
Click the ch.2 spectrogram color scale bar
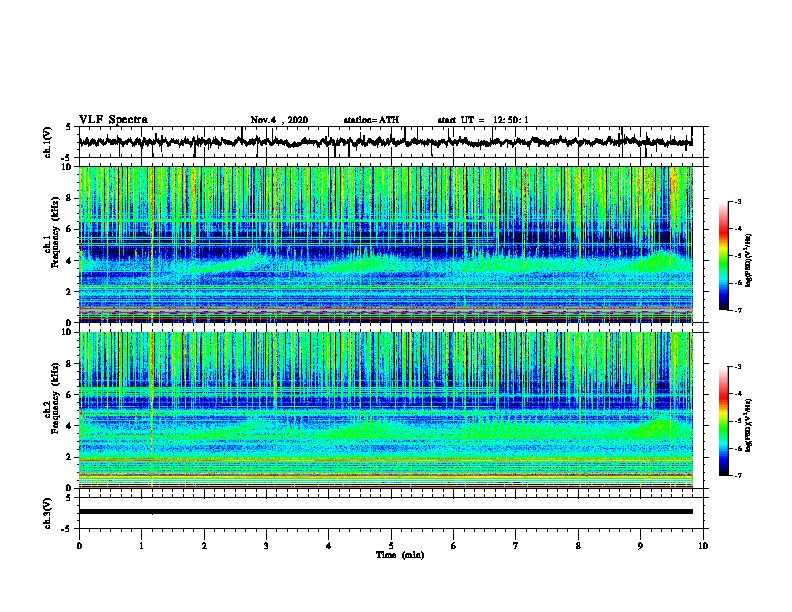723,421
